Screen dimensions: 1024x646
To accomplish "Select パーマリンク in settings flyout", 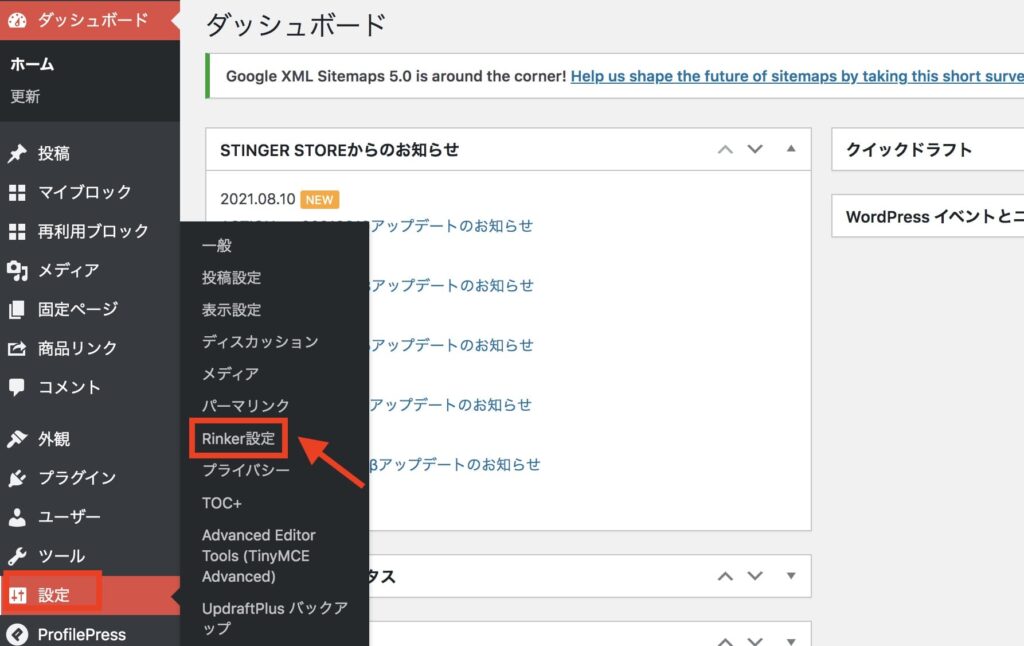I will tap(246, 406).
